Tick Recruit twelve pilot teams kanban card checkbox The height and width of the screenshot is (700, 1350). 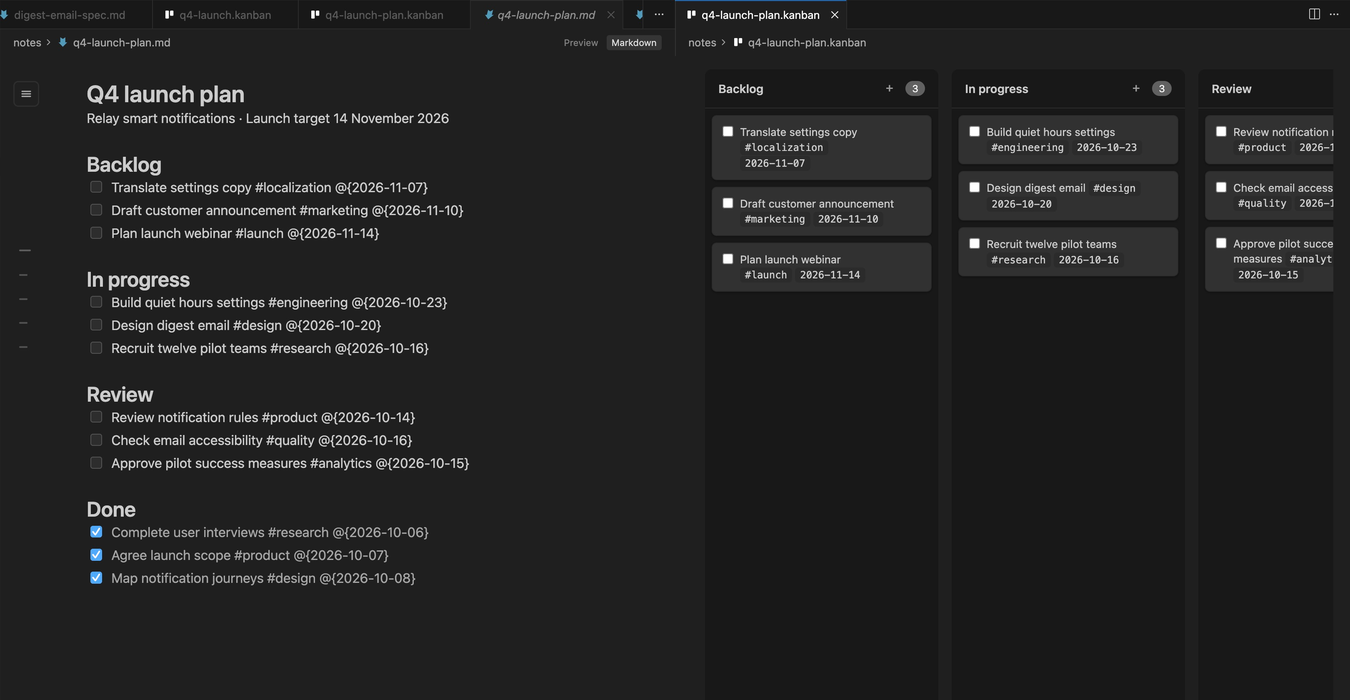[x=975, y=243]
